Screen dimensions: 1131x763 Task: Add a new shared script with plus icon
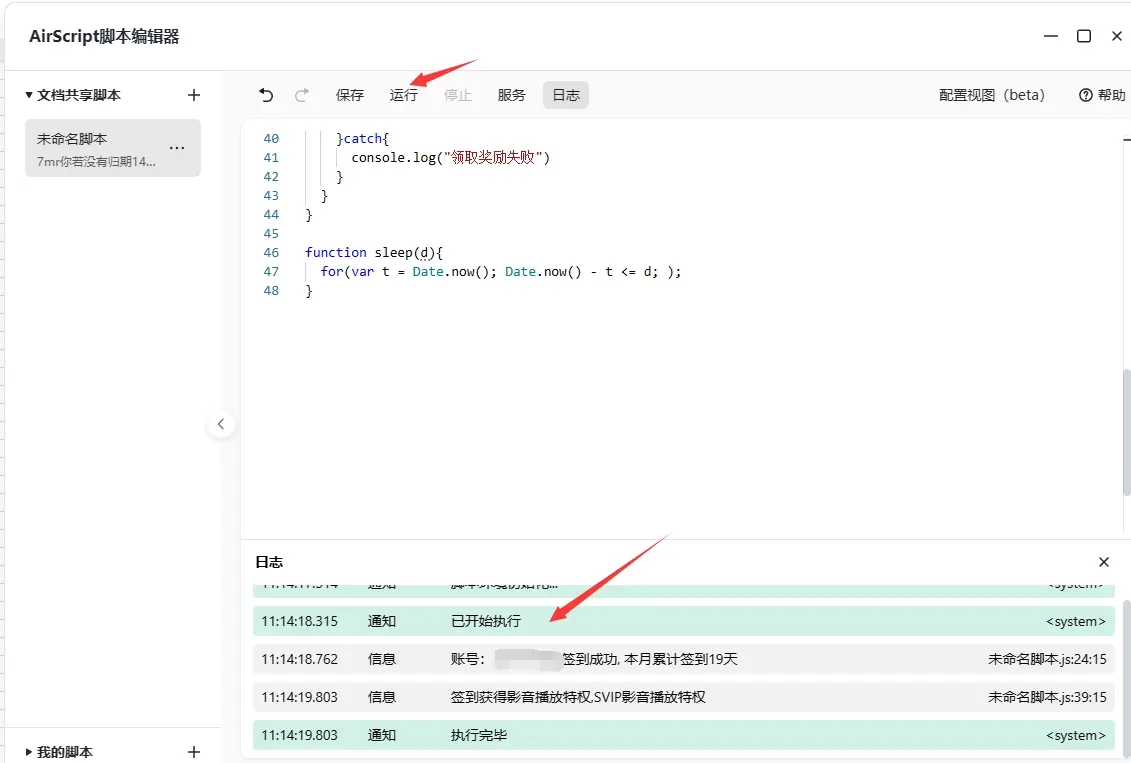click(x=194, y=95)
